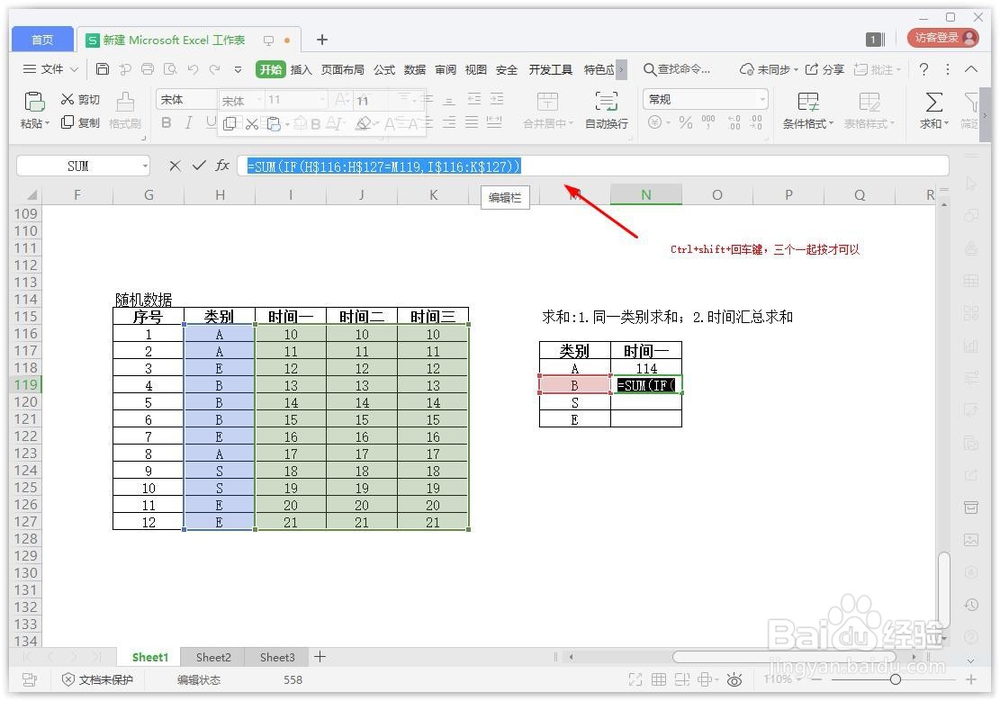Click the Review (审阅) tab
Screen dimensions: 1000x701
tap(445, 70)
